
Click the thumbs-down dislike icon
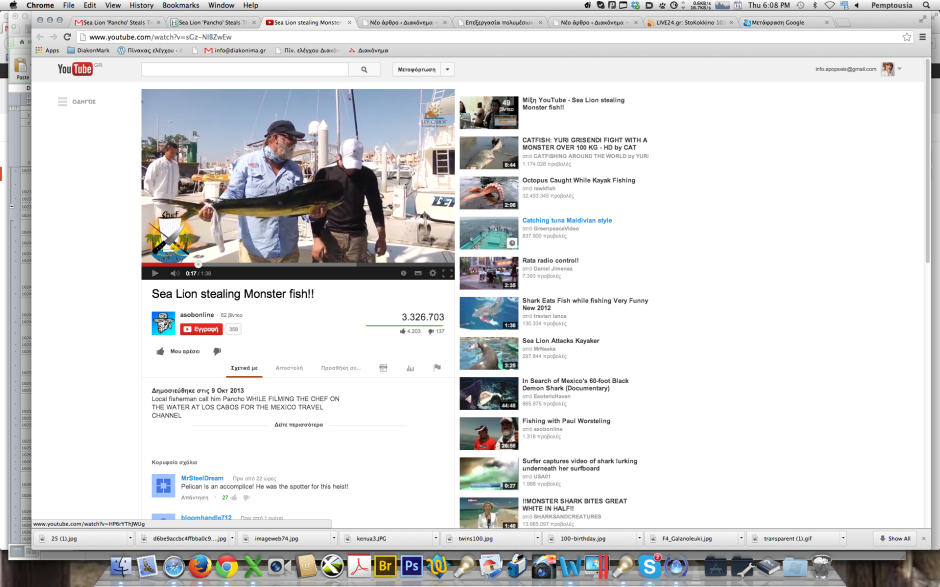tap(216, 352)
